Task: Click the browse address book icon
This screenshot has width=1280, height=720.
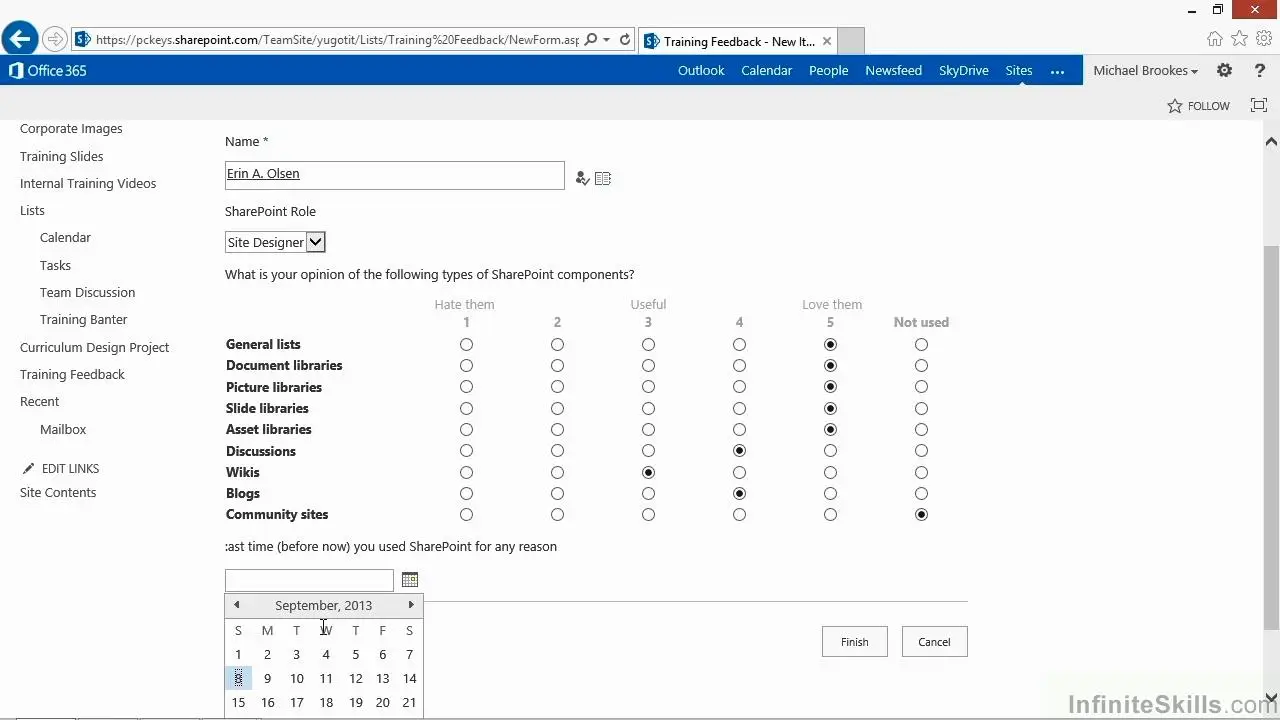Action: (x=603, y=178)
